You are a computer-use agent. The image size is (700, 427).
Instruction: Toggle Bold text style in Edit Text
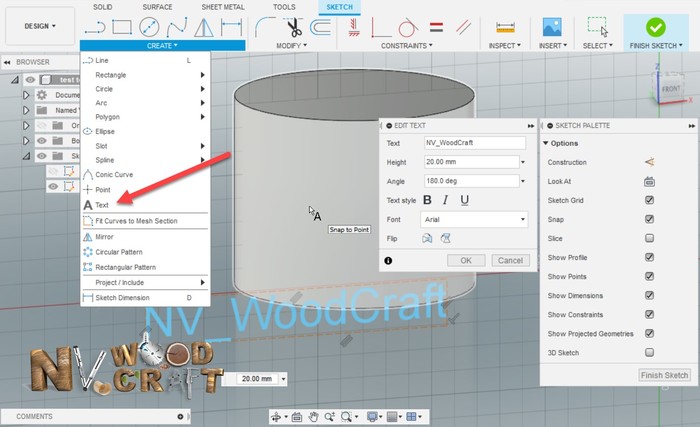point(427,200)
